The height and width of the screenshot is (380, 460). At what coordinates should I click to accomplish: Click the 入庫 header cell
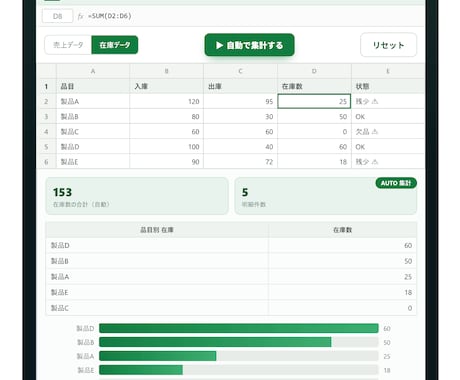[167, 86]
